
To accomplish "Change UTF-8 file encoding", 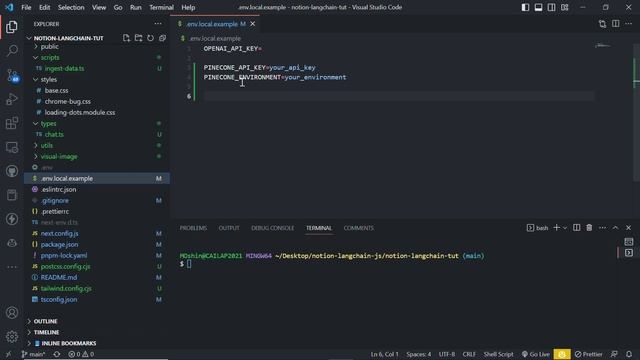I will (x=447, y=354).
